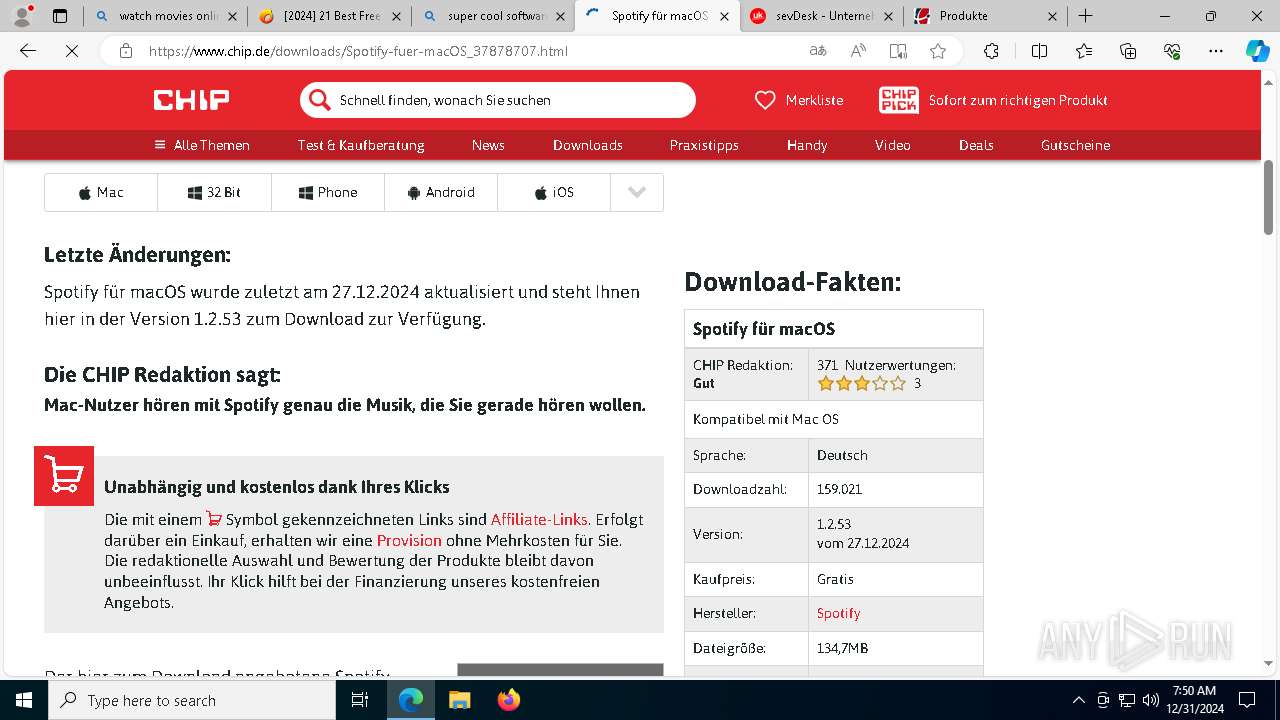Open the Deals menu item

pyautogui.click(x=976, y=145)
